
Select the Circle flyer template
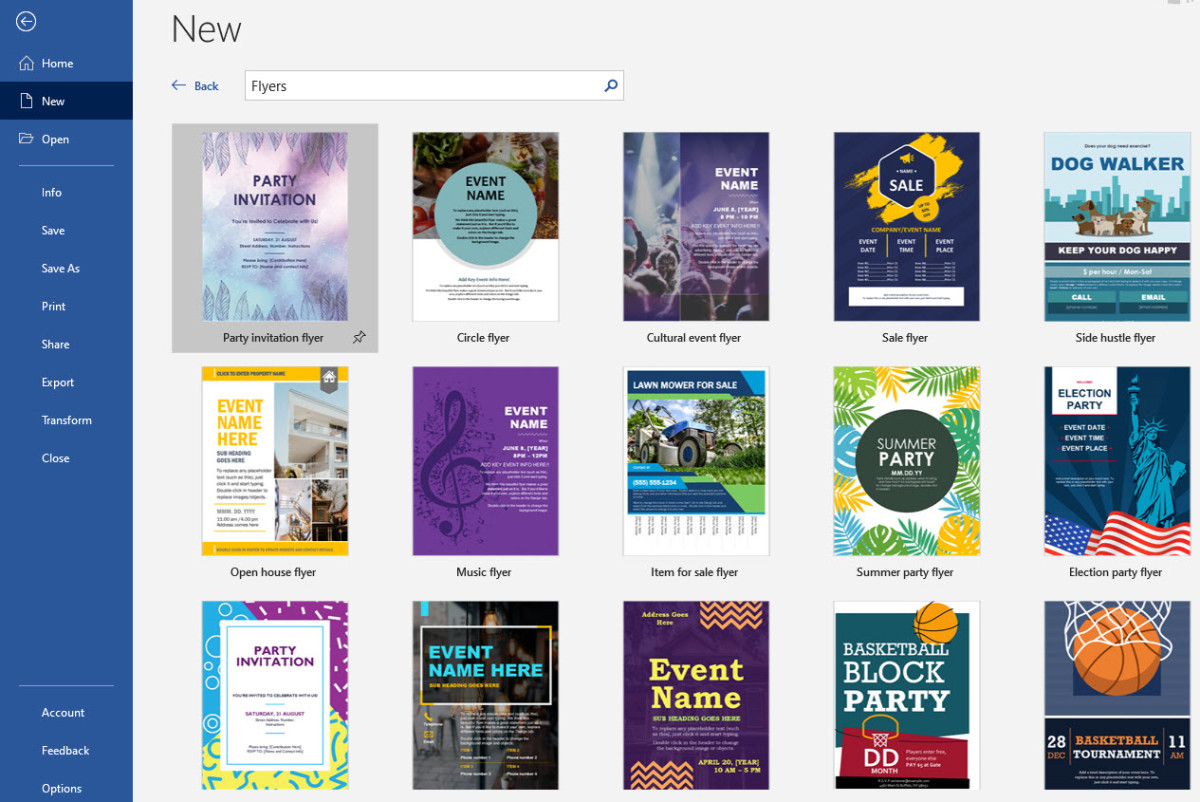pyautogui.click(x=485, y=227)
